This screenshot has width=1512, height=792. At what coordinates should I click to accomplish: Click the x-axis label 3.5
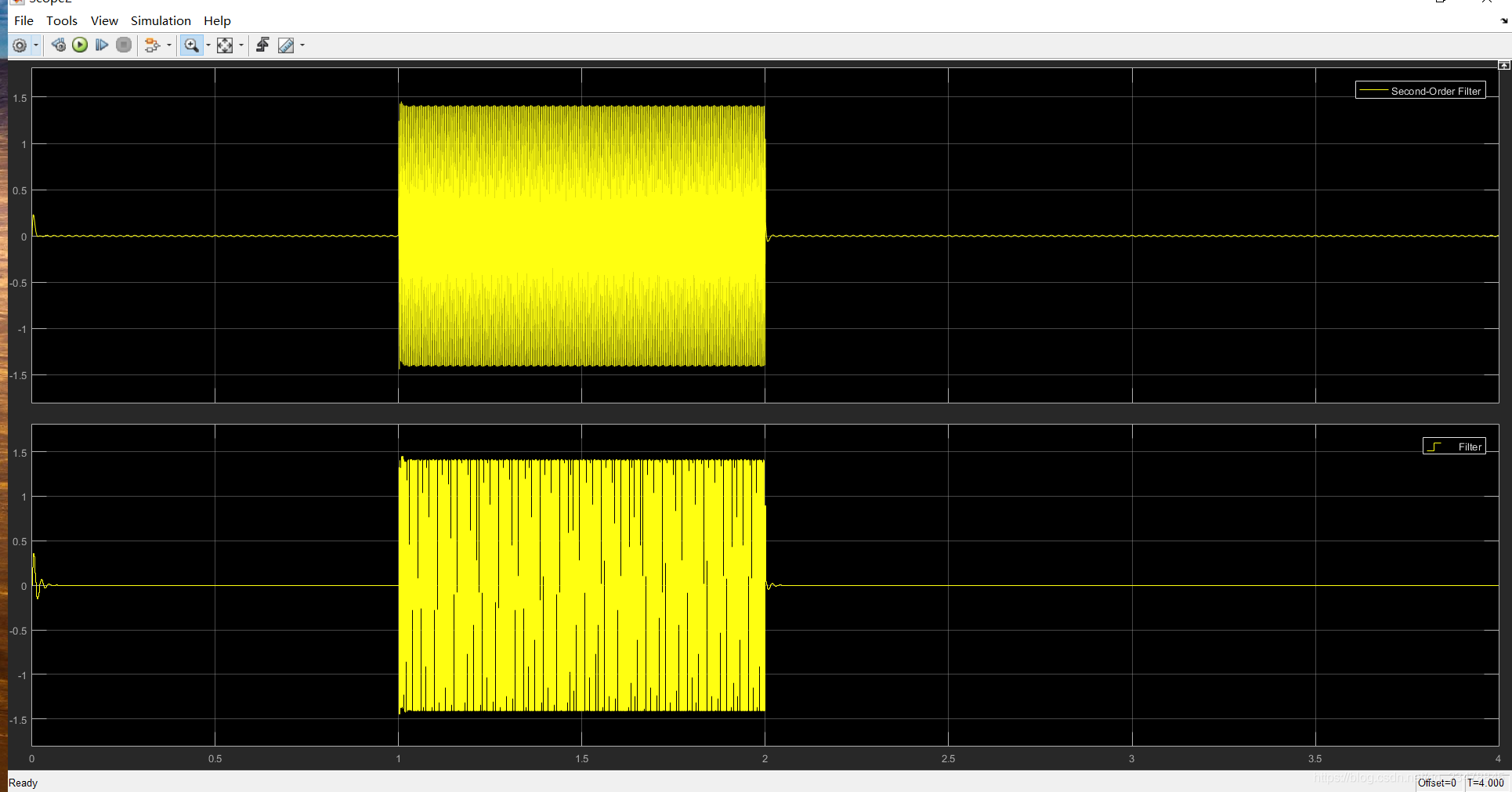coord(1315,758)
